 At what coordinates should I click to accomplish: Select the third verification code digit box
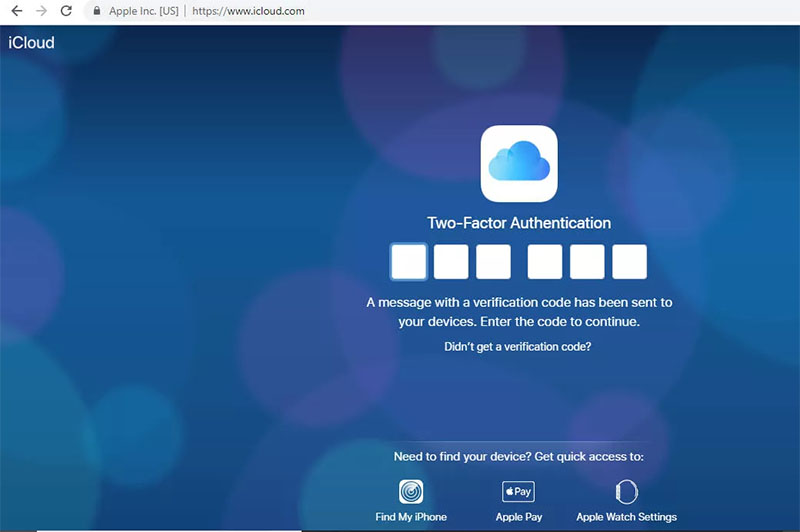[x=493, y=262]
